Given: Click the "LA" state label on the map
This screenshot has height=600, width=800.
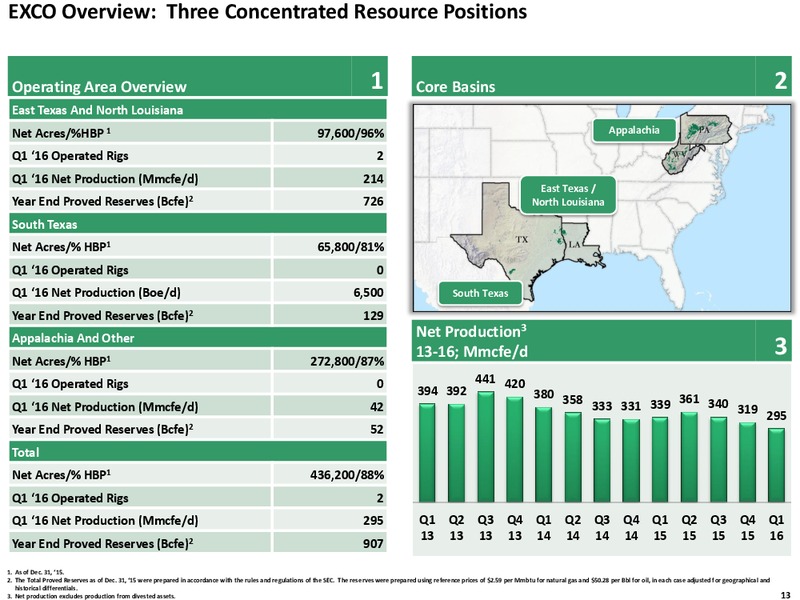Looking at the screenshot, I should (x=574, y=245).
